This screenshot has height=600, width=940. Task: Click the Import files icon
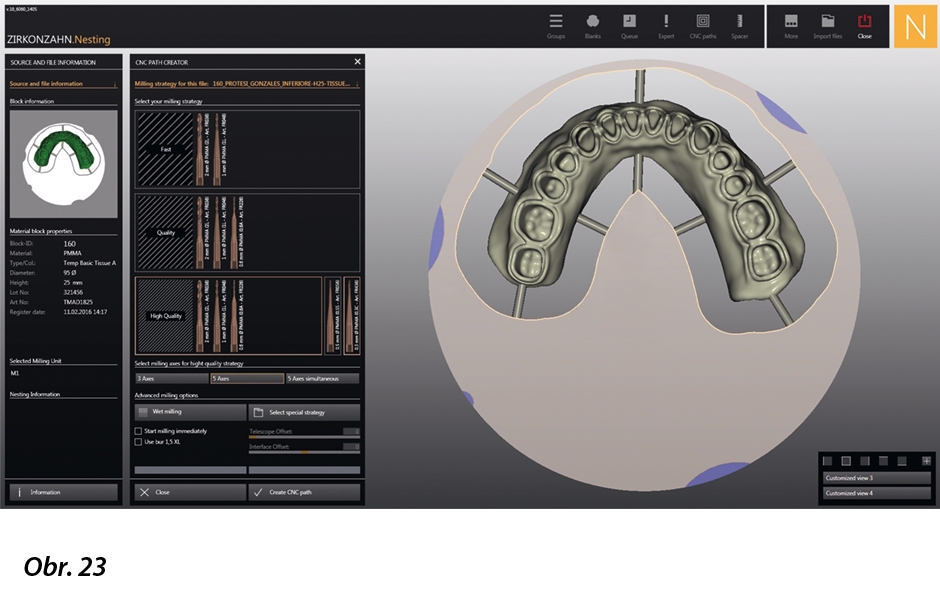[x=827, y=26]
